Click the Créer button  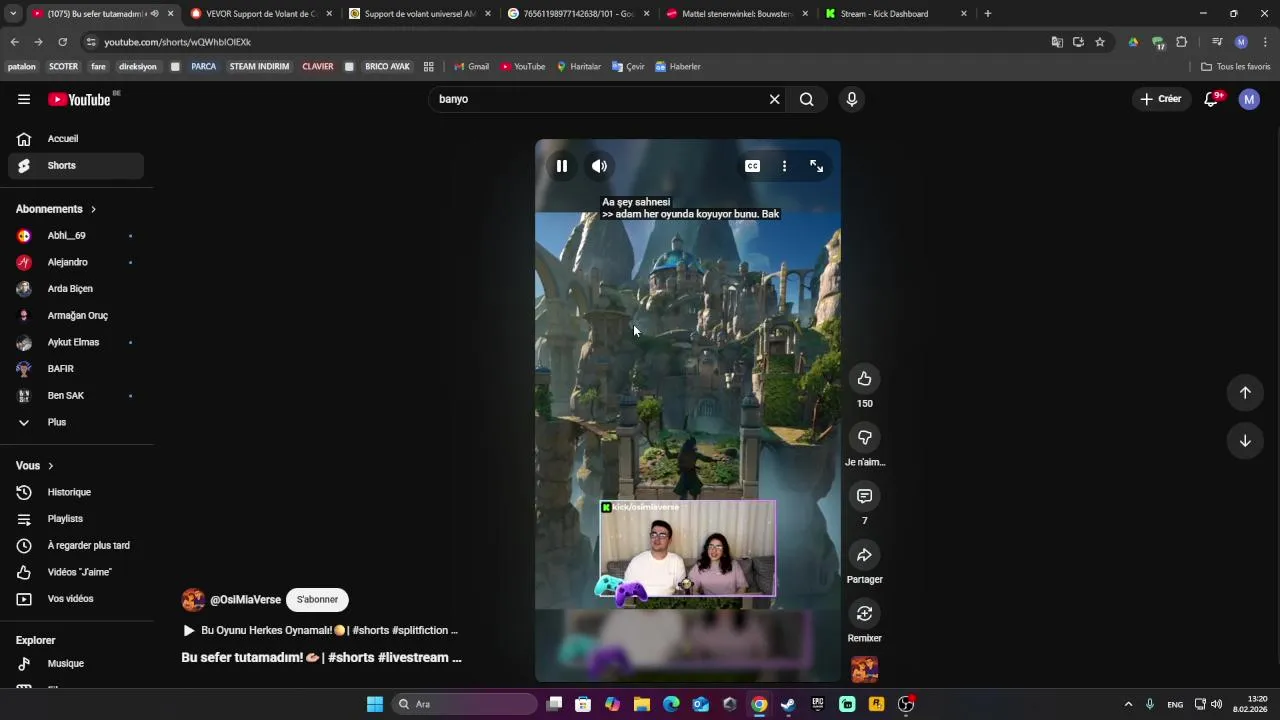coord(1160,99)
